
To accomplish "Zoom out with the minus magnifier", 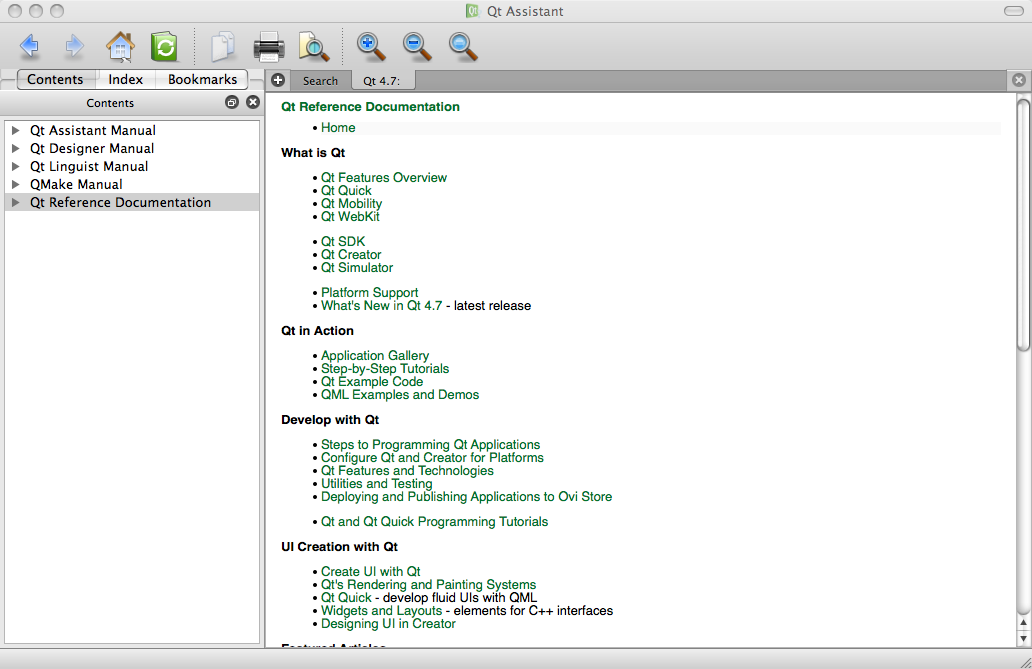I will click(417, 46).
